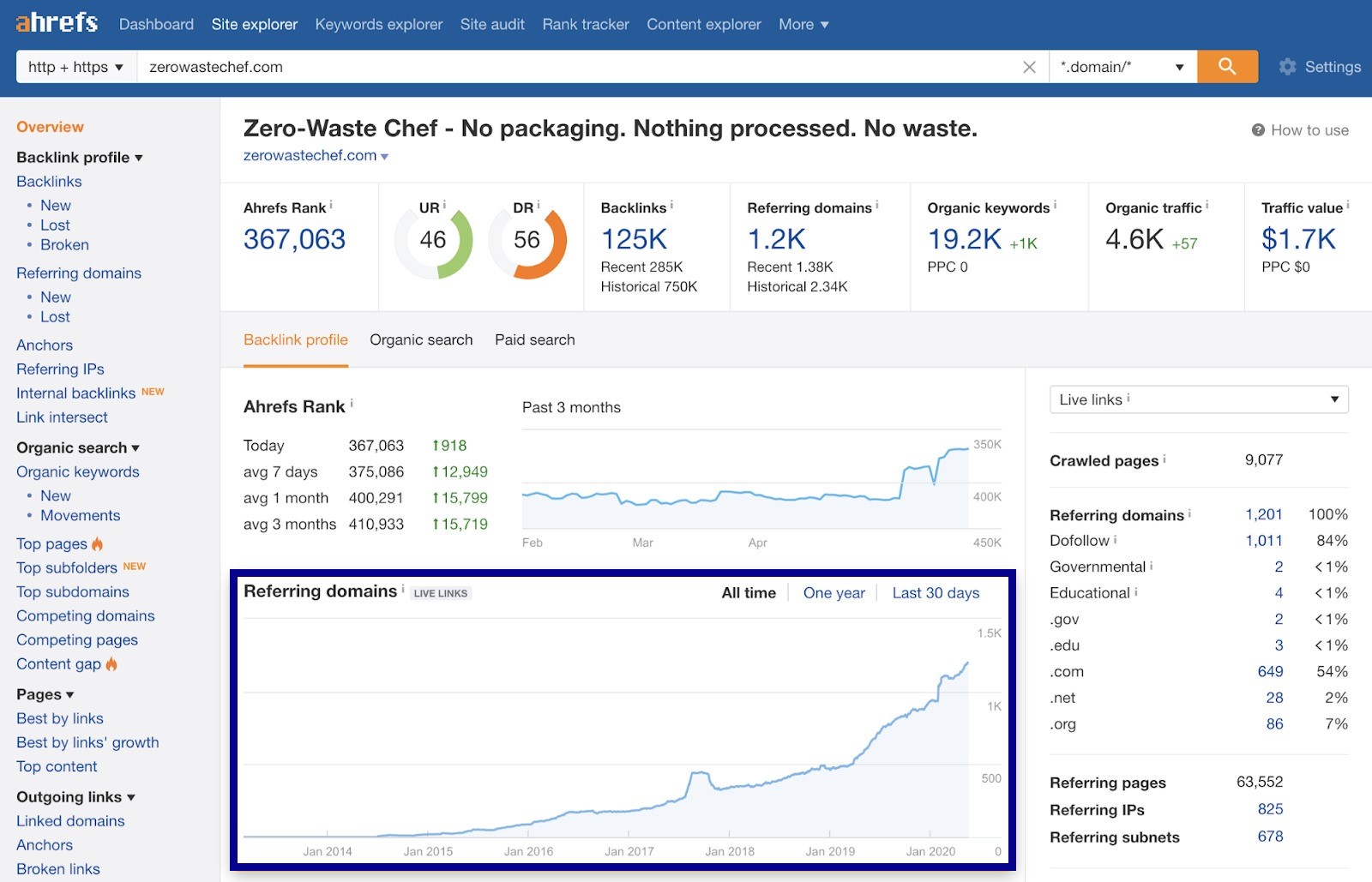1372x882 pixels.
Task: Click the 1,201 referring domains count
Action: [x=1264, y=514]
